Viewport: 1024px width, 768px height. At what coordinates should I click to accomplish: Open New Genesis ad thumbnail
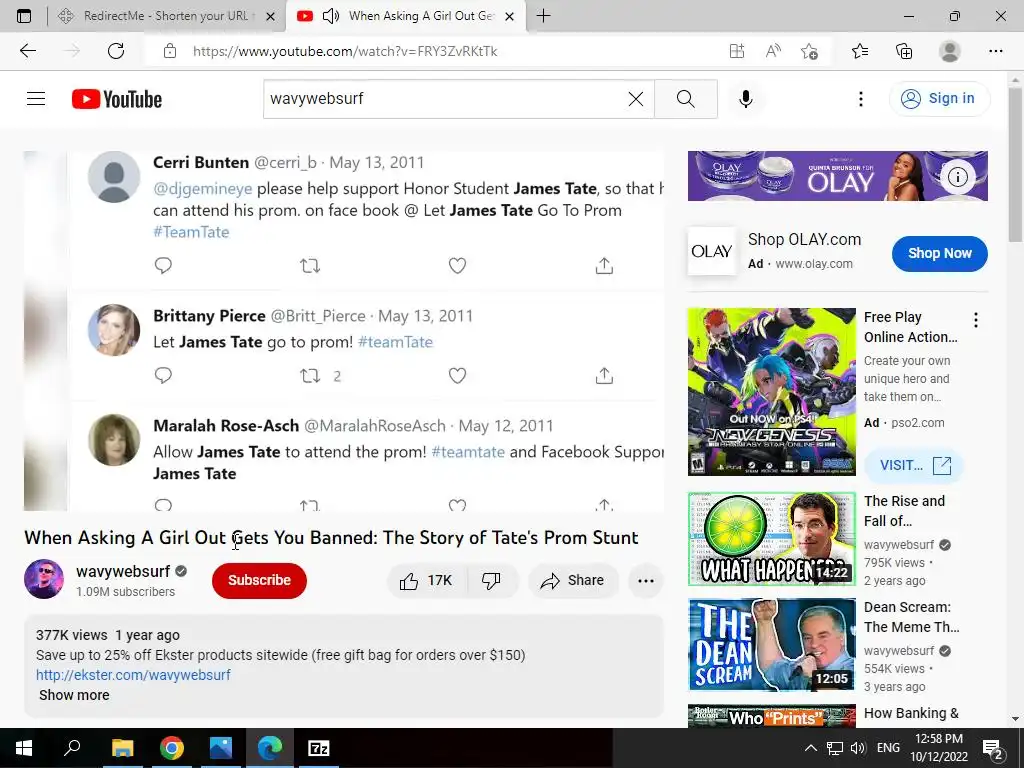click(x=771, y=392)
